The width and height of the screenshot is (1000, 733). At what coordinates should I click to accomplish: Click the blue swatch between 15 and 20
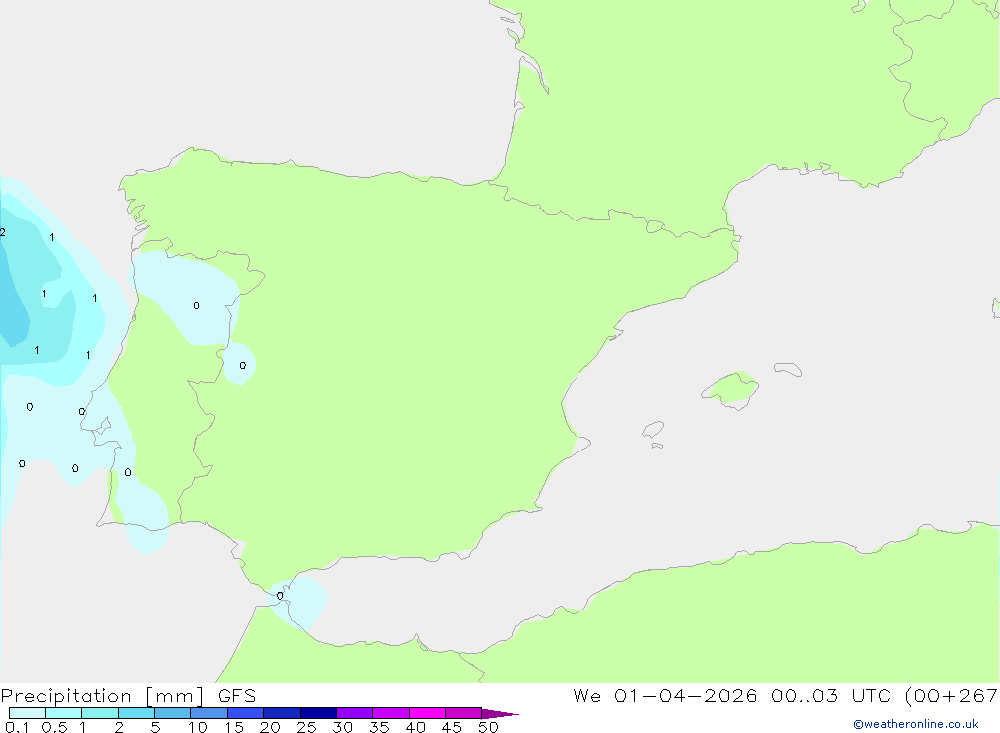pos(246,713)
